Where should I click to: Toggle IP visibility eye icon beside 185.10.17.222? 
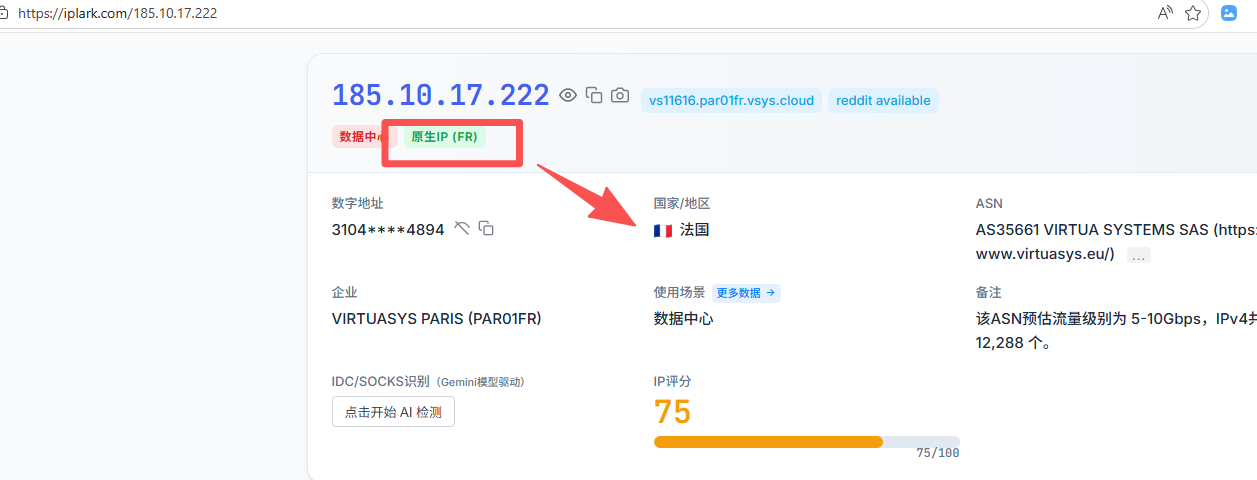(x=568, y=95)
